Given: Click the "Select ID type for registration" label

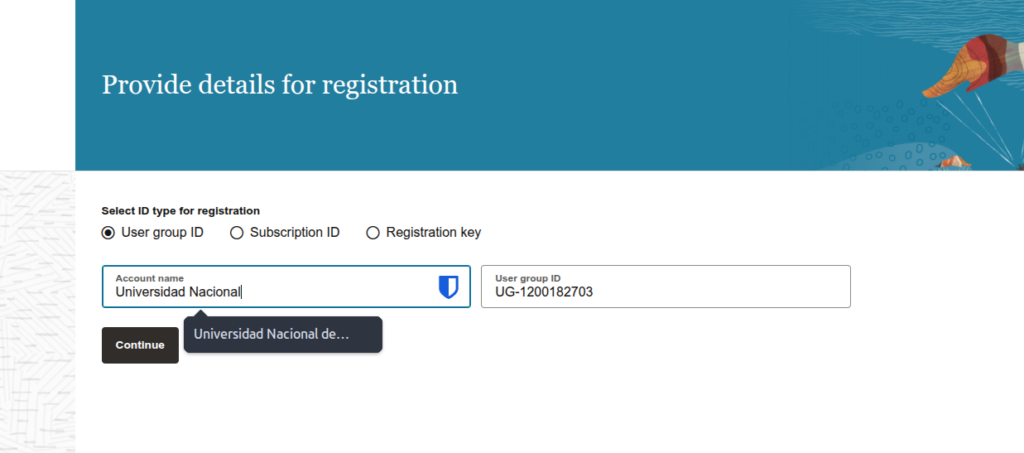Looking at the screenshot, I should (x=181, y=211).
